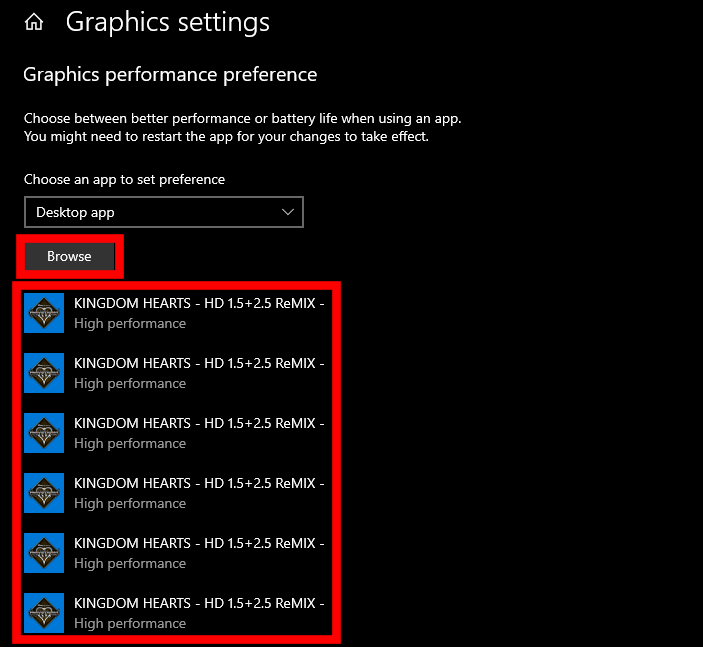Click the Graphics settings page title
This screenshot has height=647, width=703.
pyautogui.click(x=168, y=22)
